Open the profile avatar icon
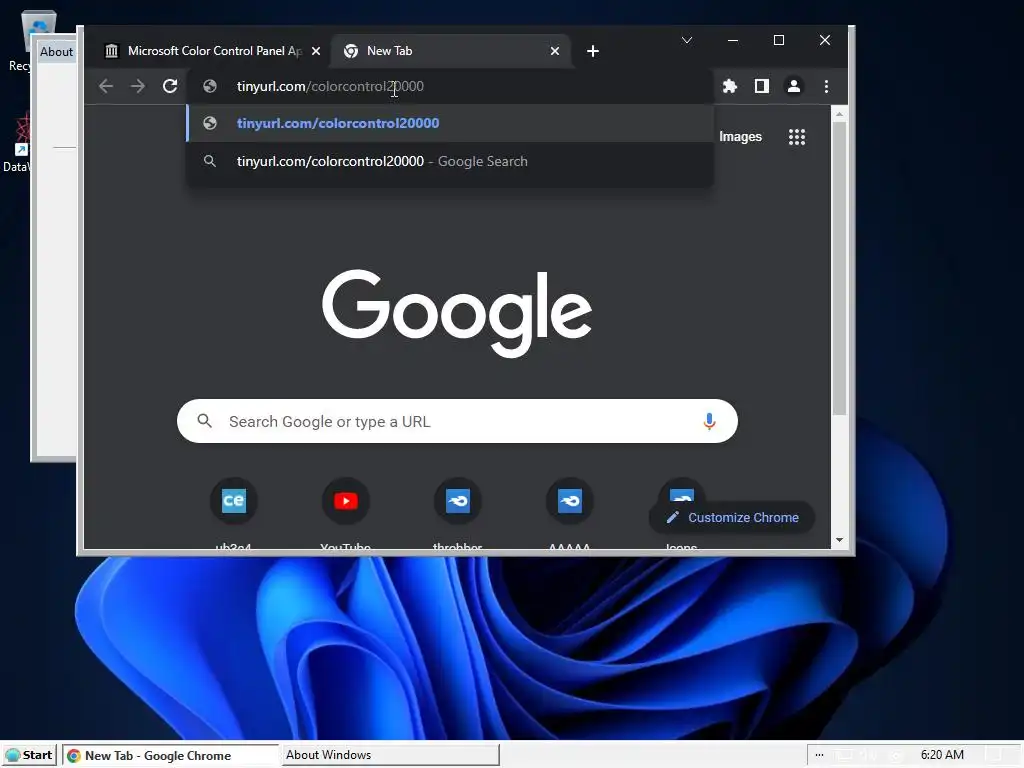The height and width of the screenshot is (768, 1024). click(x=793, y=86)
